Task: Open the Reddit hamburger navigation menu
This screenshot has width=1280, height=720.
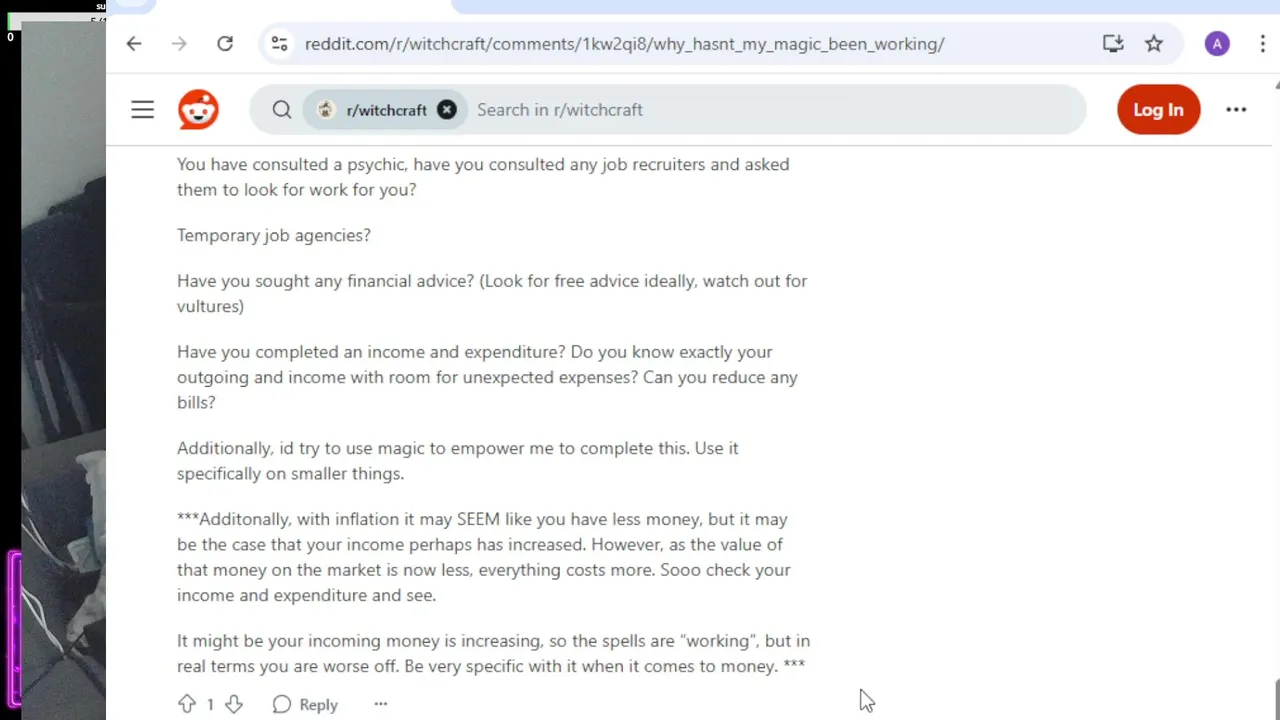Action: click(143, 110)
